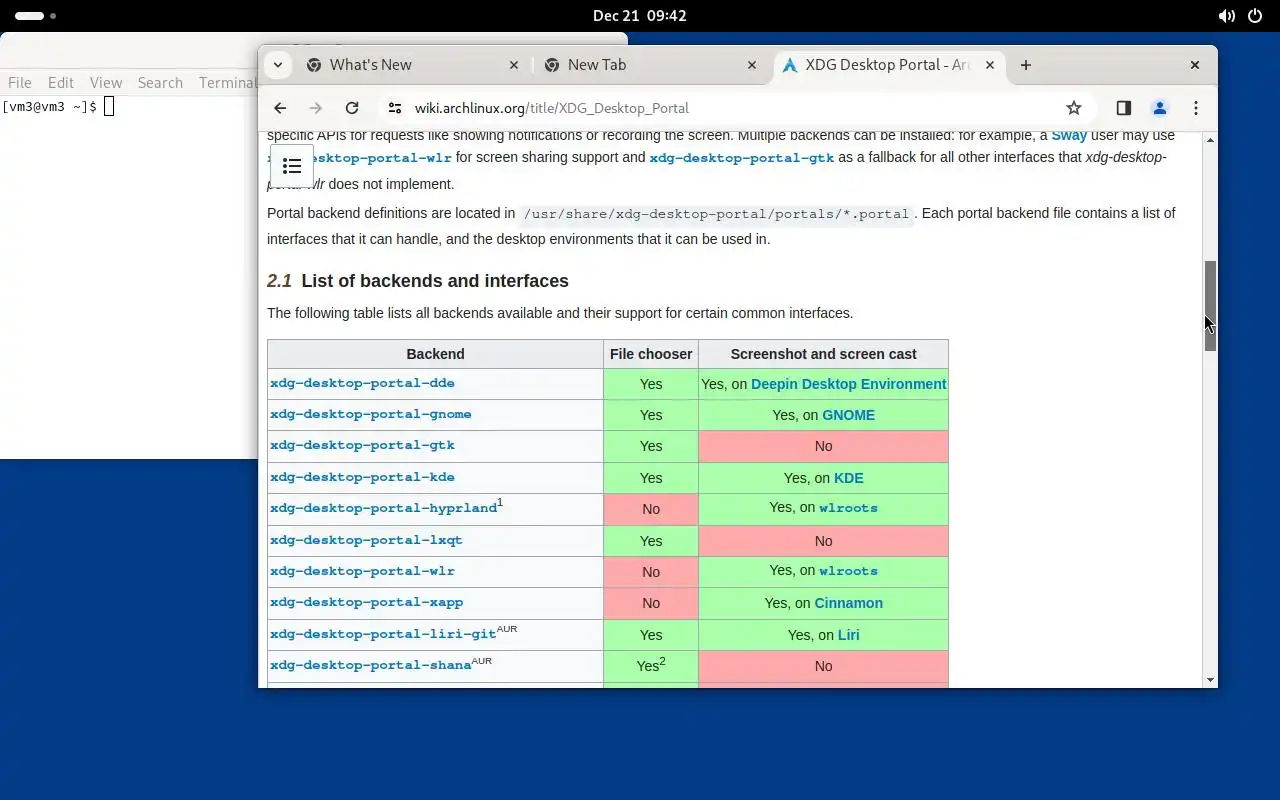Viewport: 1280px width, 800px height.
Task: Open xdg-desktop-portal-xapp link
Action: click(366, 602)
